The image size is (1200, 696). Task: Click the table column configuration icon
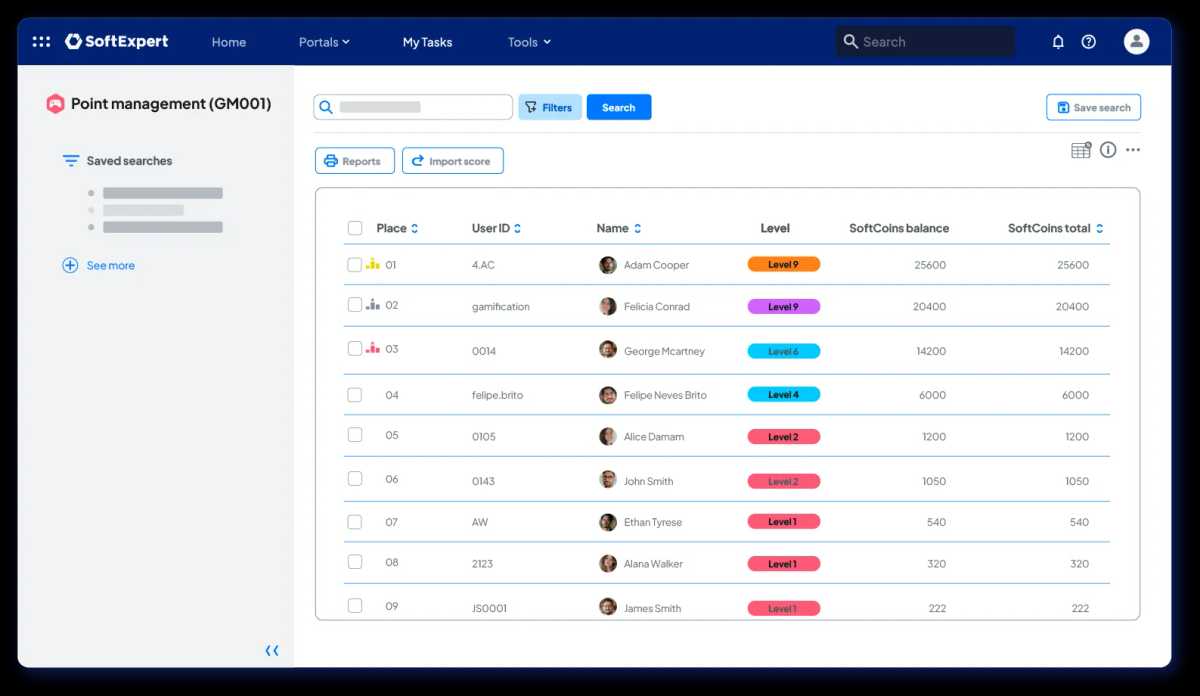pyautogui.click(x=1081, y=150)
